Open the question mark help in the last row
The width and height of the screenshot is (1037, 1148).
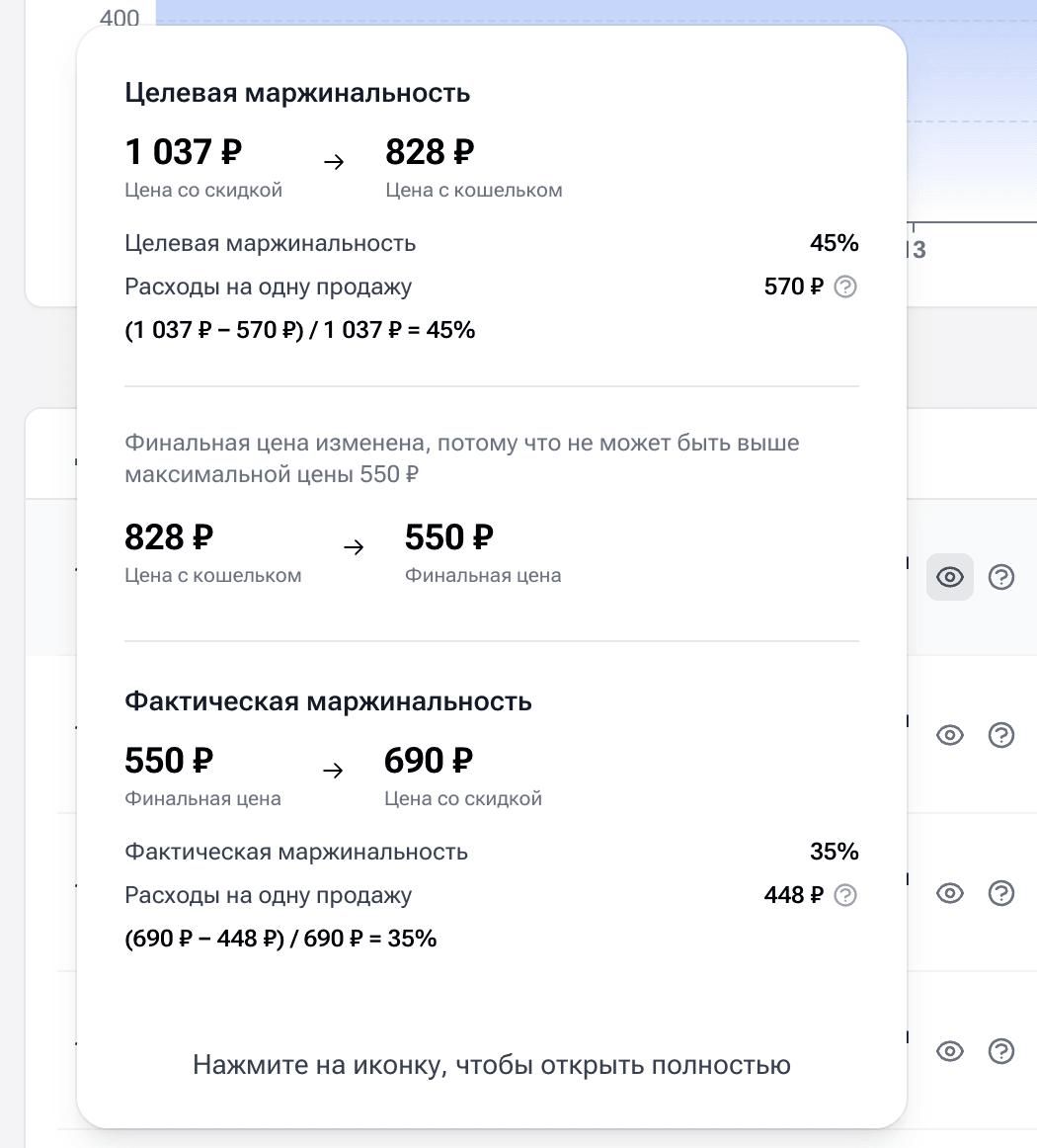1001,1051
